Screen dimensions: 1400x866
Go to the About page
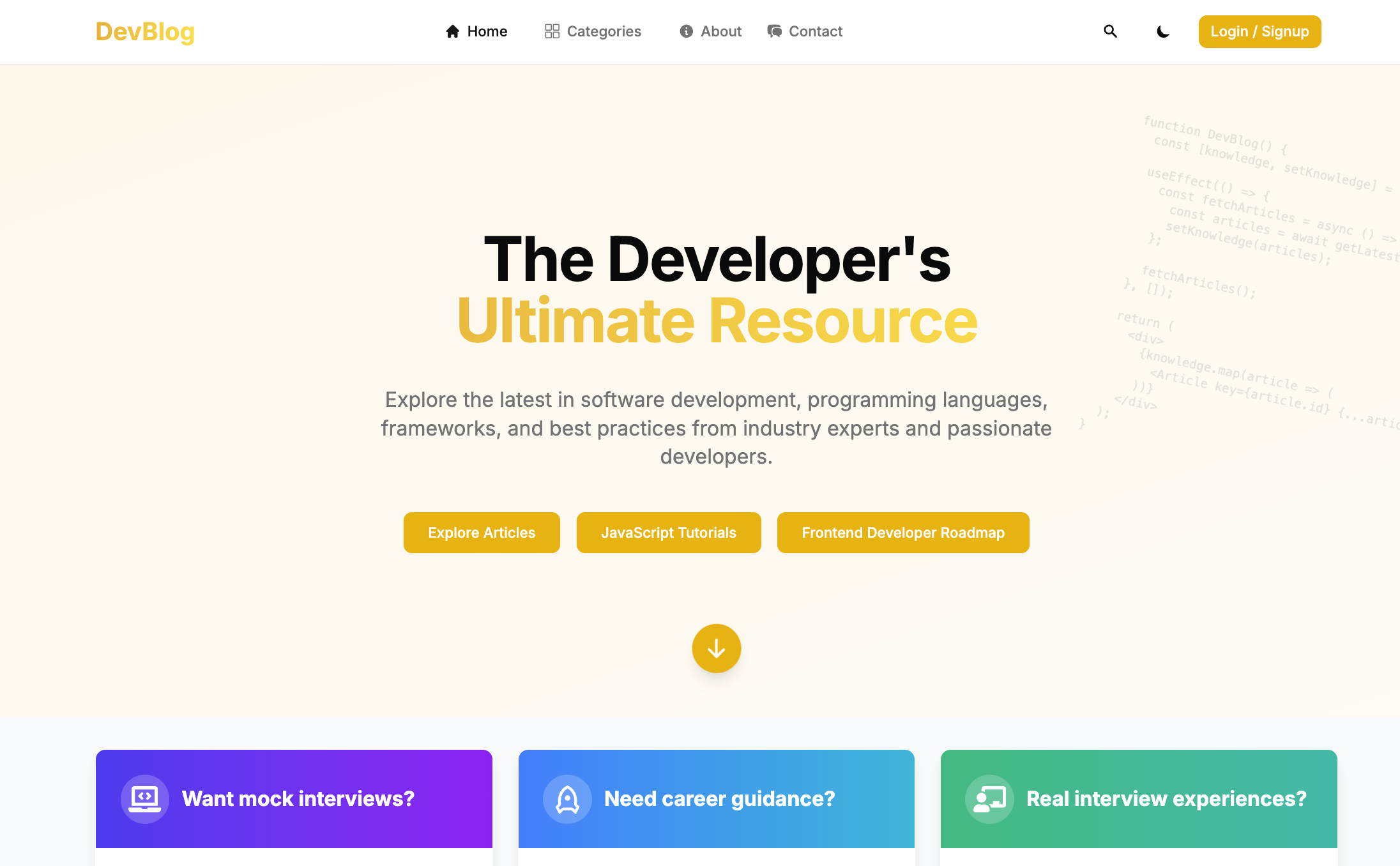click(x=711, y=31)
